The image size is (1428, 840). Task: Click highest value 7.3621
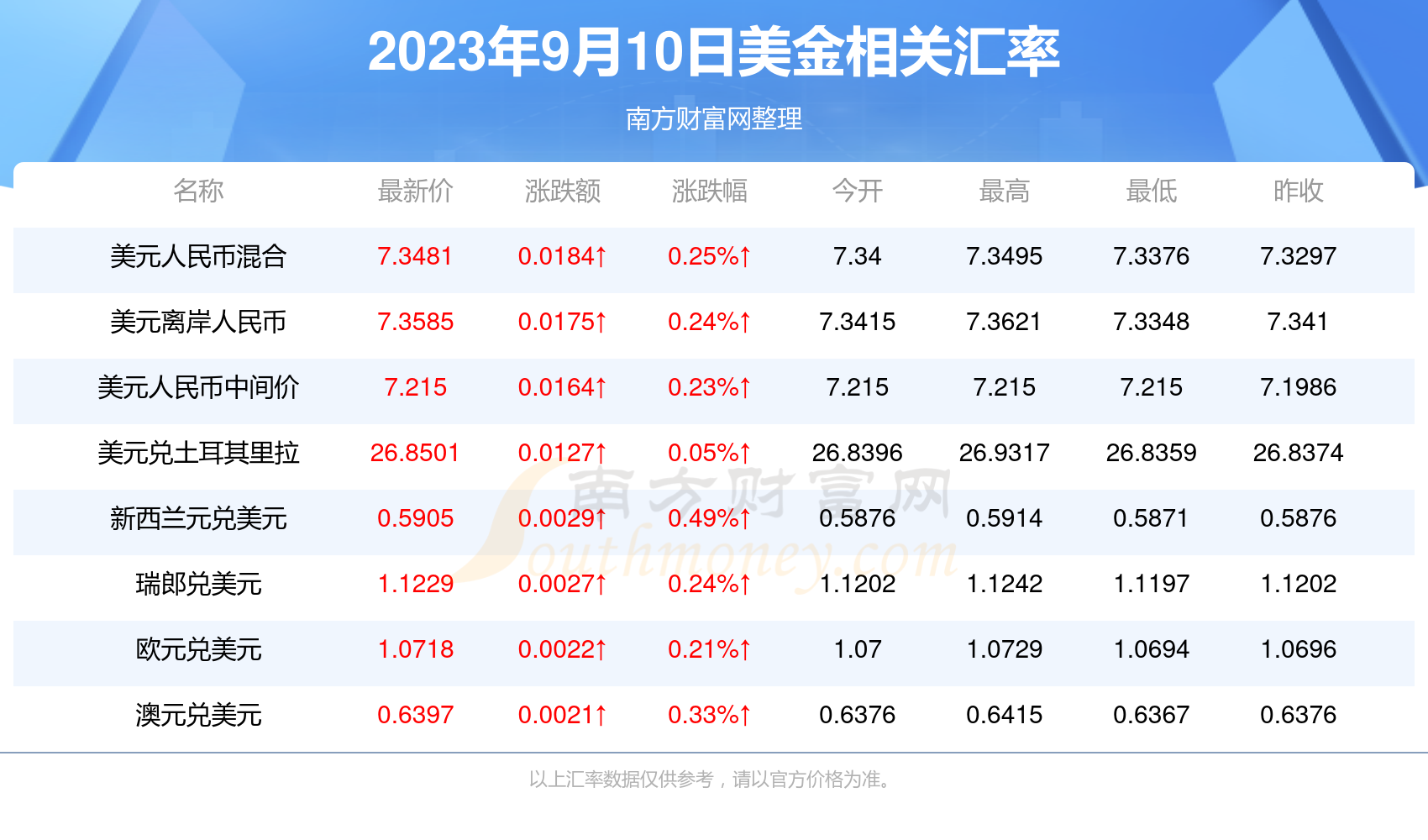coord(1005,322)
